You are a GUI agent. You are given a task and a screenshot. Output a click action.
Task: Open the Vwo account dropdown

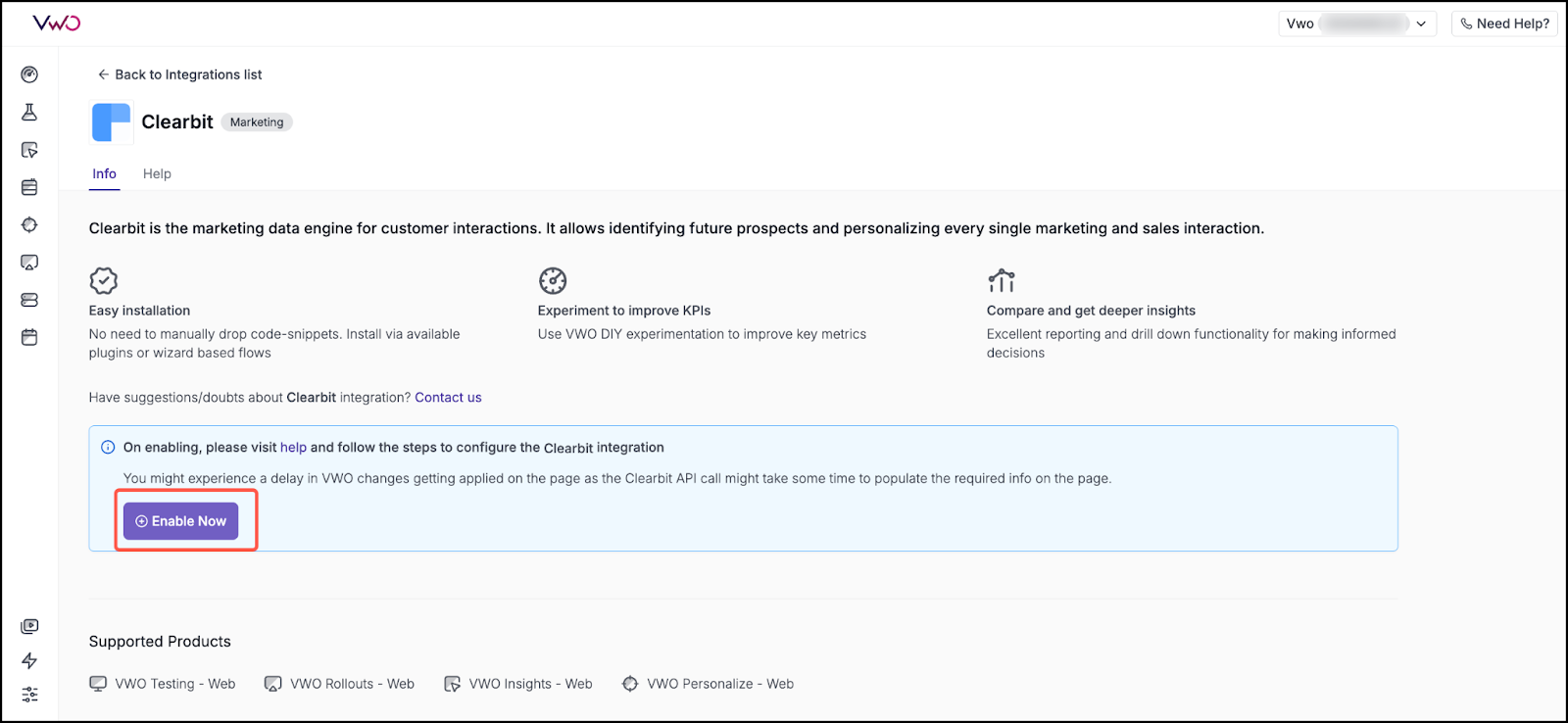1357,24
